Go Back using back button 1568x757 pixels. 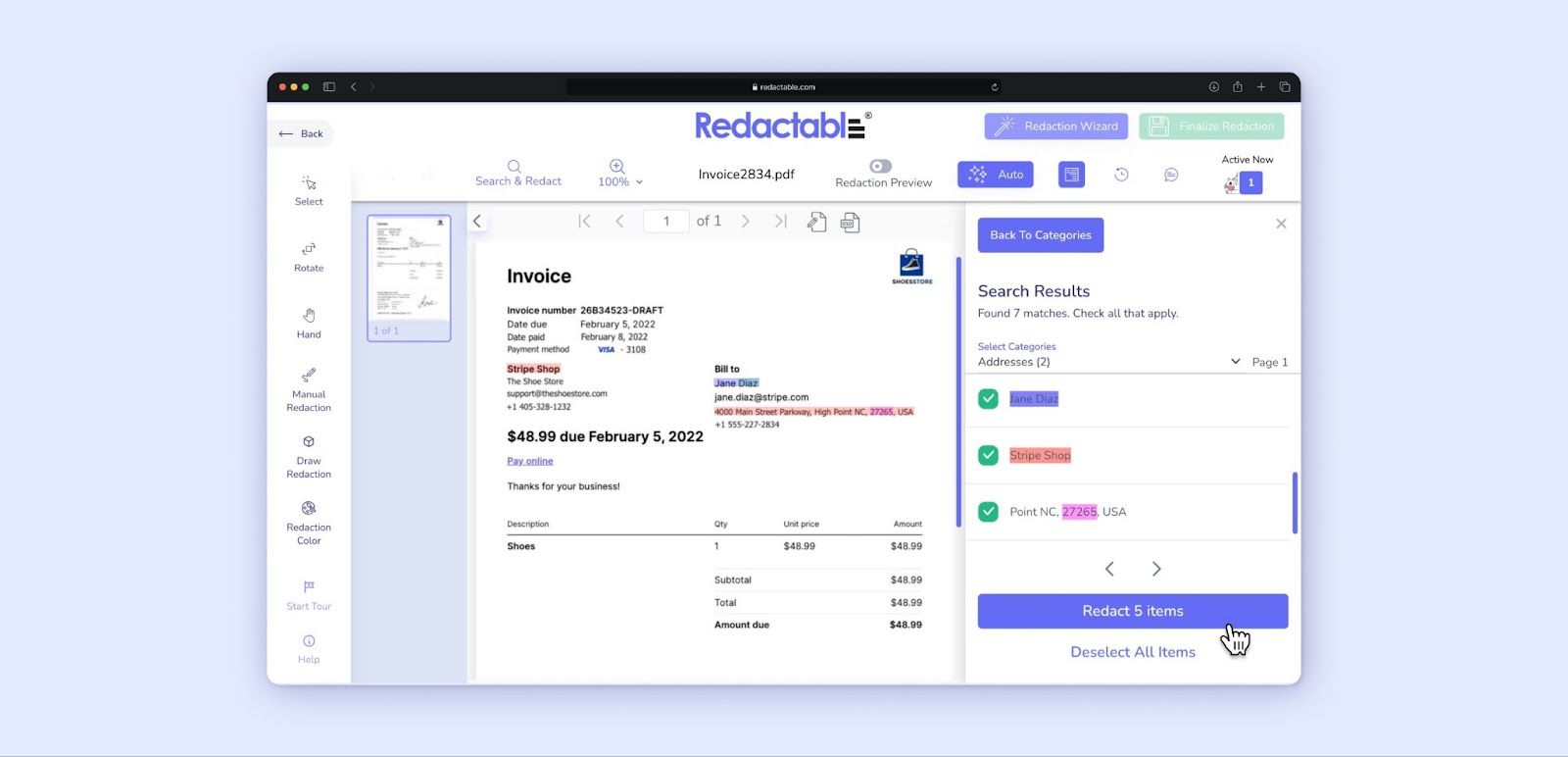tap(301, 133)
